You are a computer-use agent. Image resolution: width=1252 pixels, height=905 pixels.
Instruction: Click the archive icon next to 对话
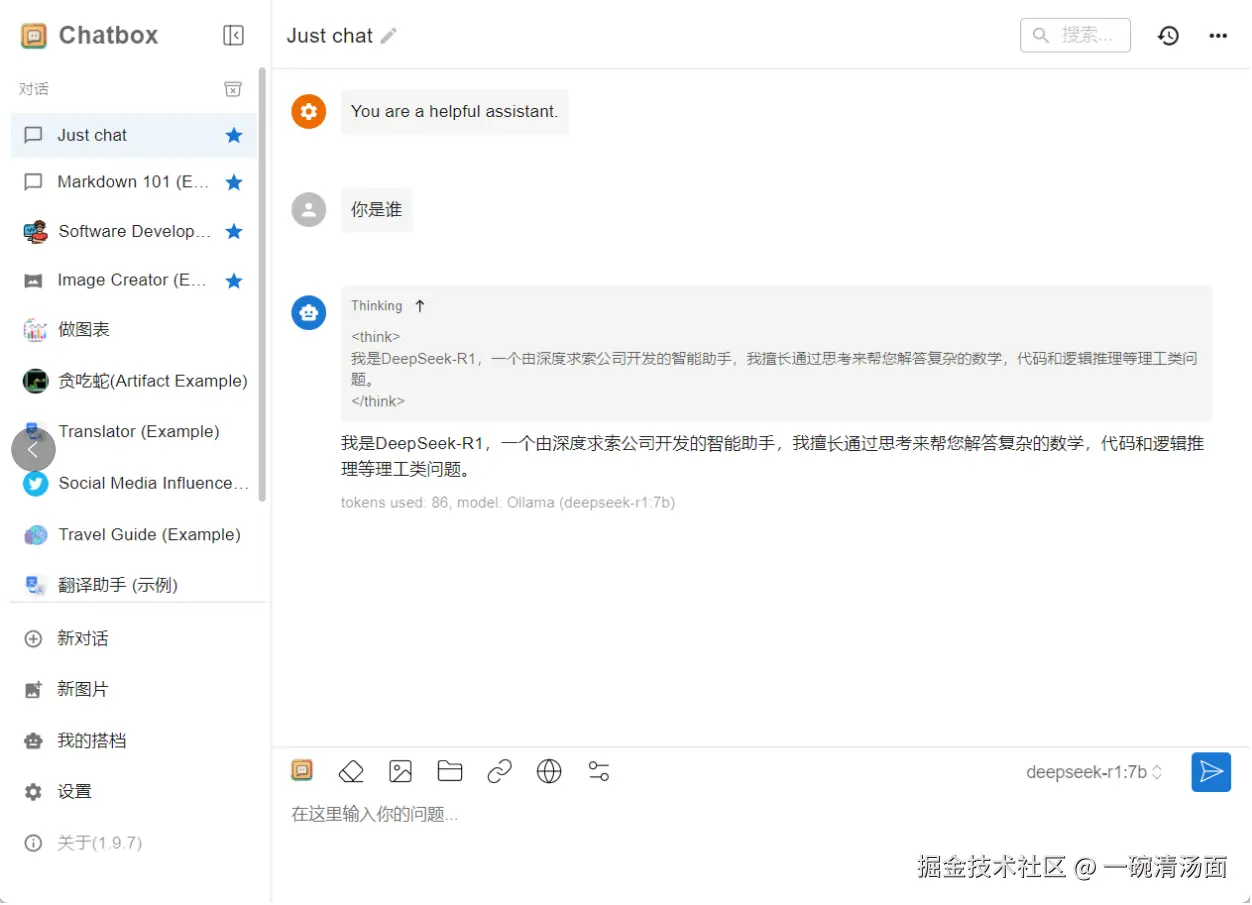[x=233, y=89]
